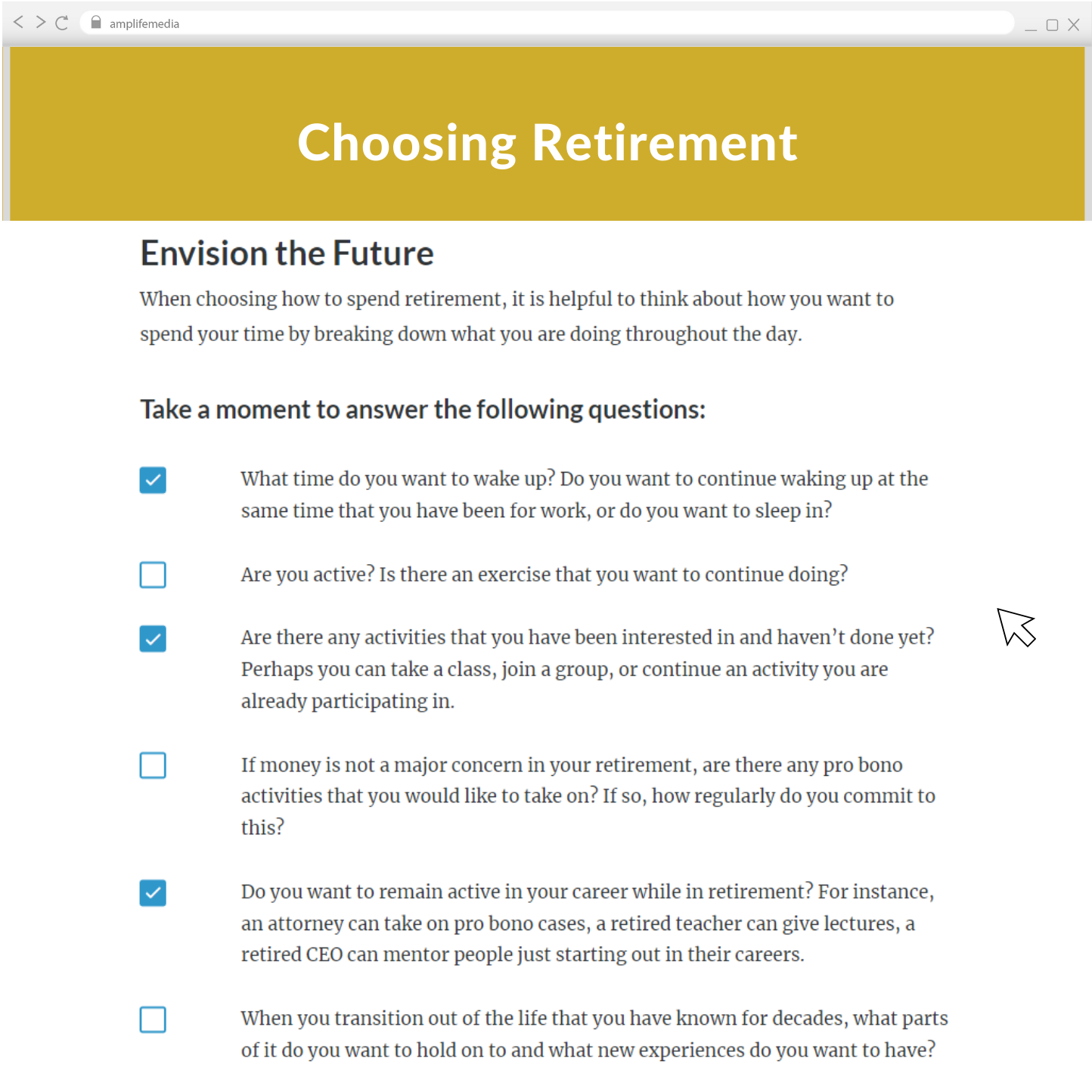Check the life transition question
Image resolution: width=1092 pixels, height=1092 pixels.
[x=152, y=1020]
